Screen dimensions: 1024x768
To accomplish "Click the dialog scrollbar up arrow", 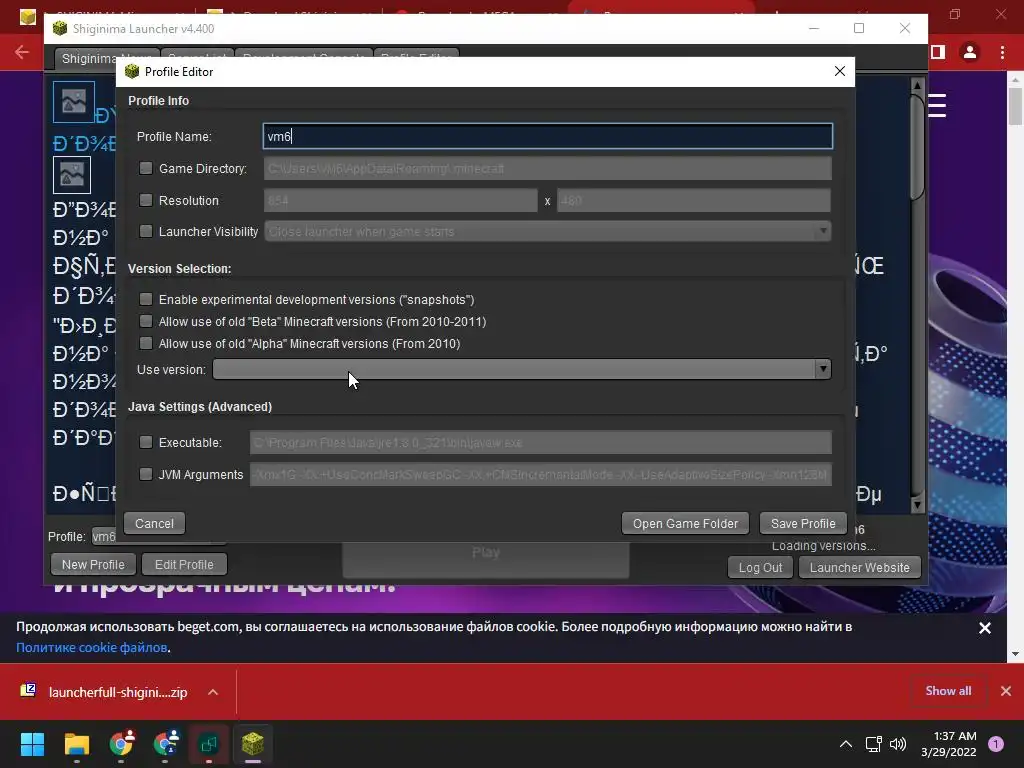I will click(x=917, y=86).
